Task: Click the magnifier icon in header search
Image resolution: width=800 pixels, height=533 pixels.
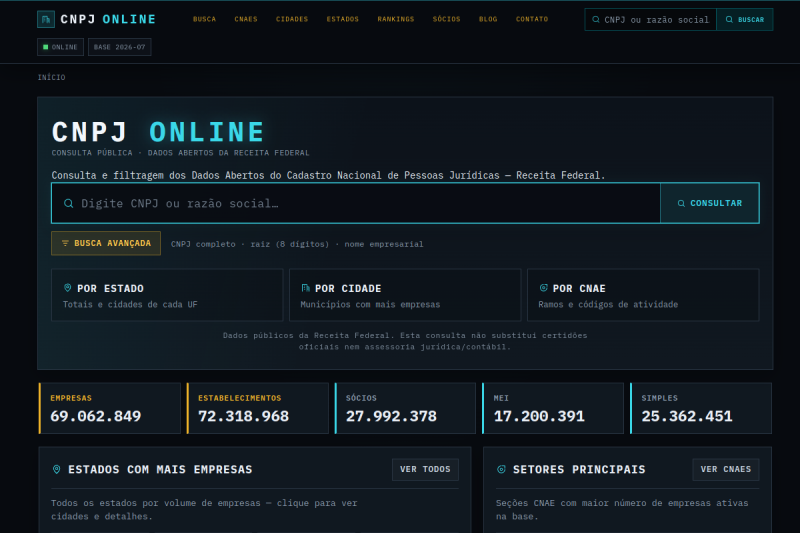Action: [x=595, y=19]
